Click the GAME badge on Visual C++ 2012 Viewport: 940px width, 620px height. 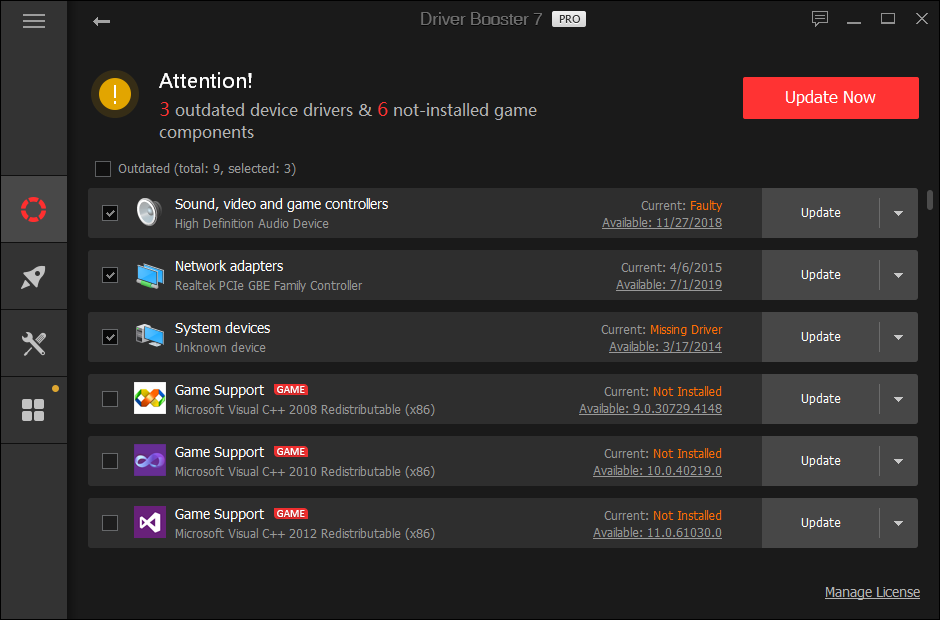(x=291, y=514)
